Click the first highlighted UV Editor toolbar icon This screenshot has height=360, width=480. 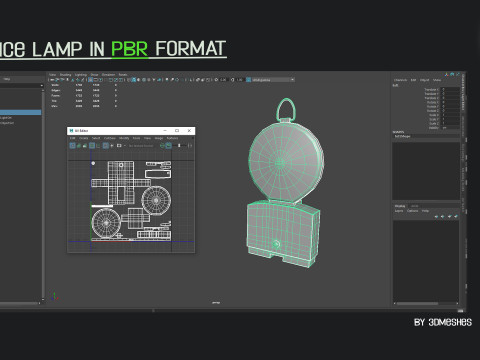tap(72, 146)
